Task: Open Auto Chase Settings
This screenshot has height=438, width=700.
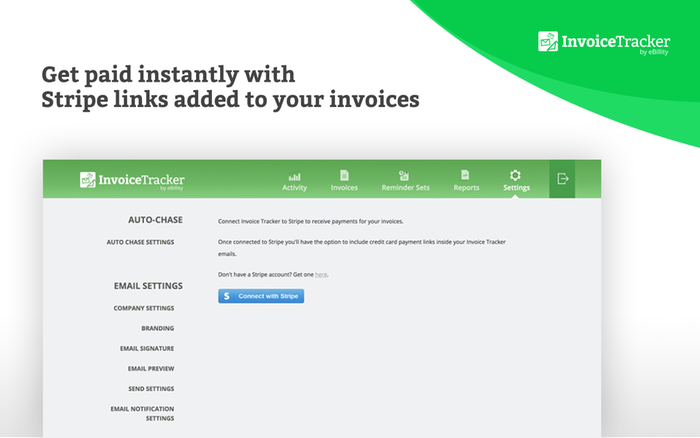Action: [x=140, y=242]
